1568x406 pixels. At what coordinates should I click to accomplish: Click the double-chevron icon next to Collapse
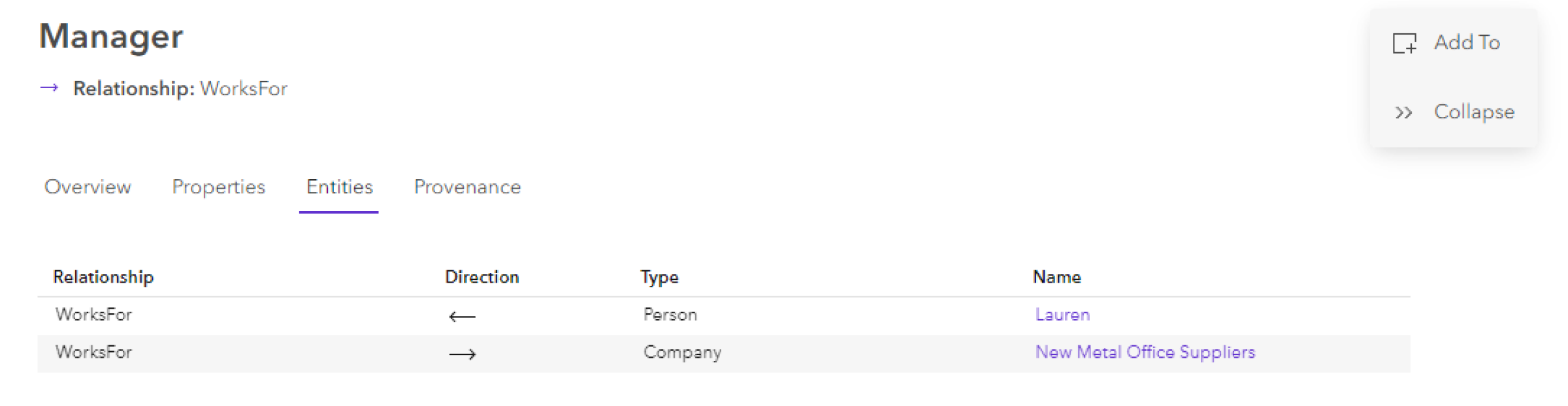[x=1404, y=112]
